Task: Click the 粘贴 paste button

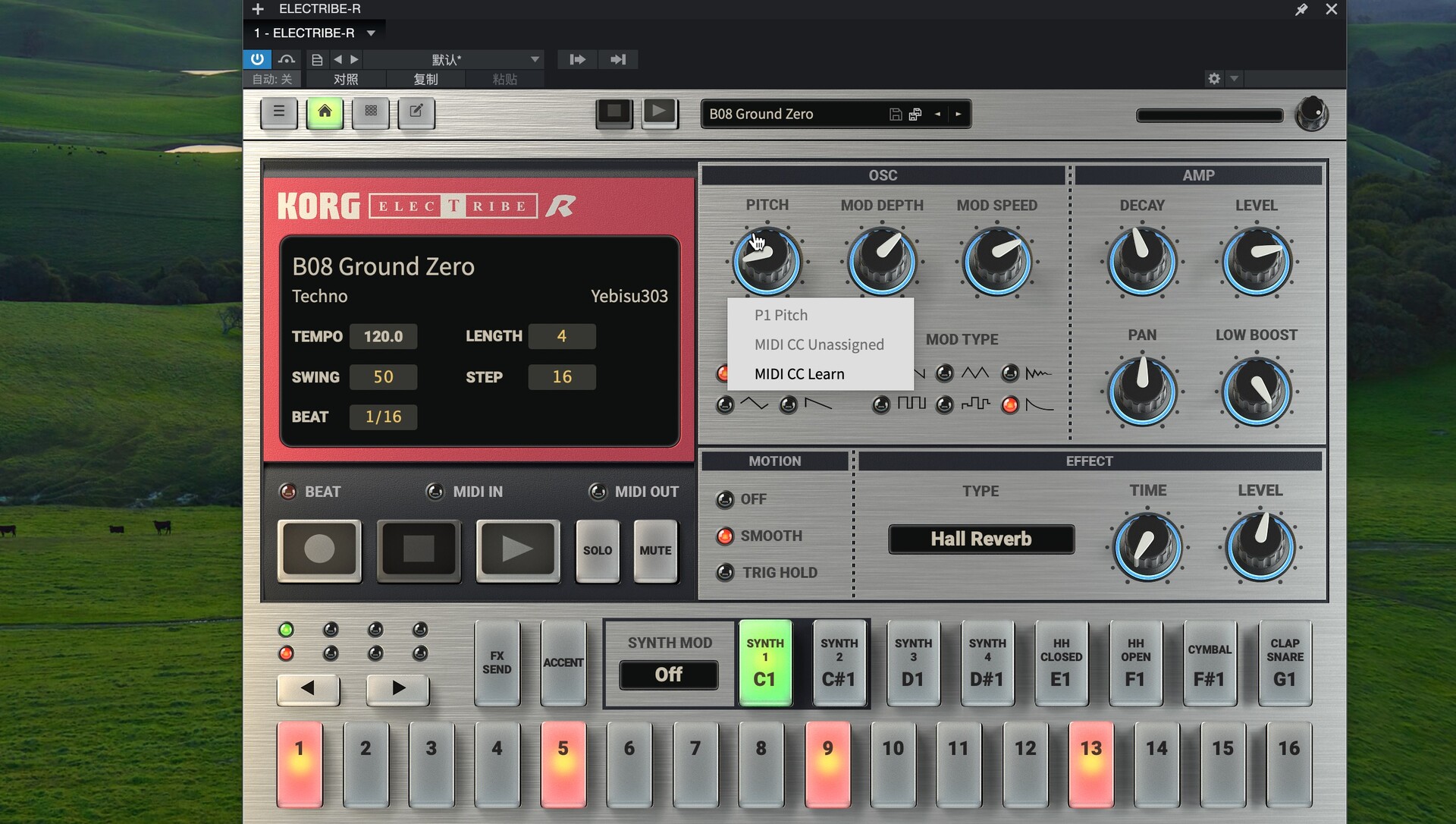Action: coord(504,79)
